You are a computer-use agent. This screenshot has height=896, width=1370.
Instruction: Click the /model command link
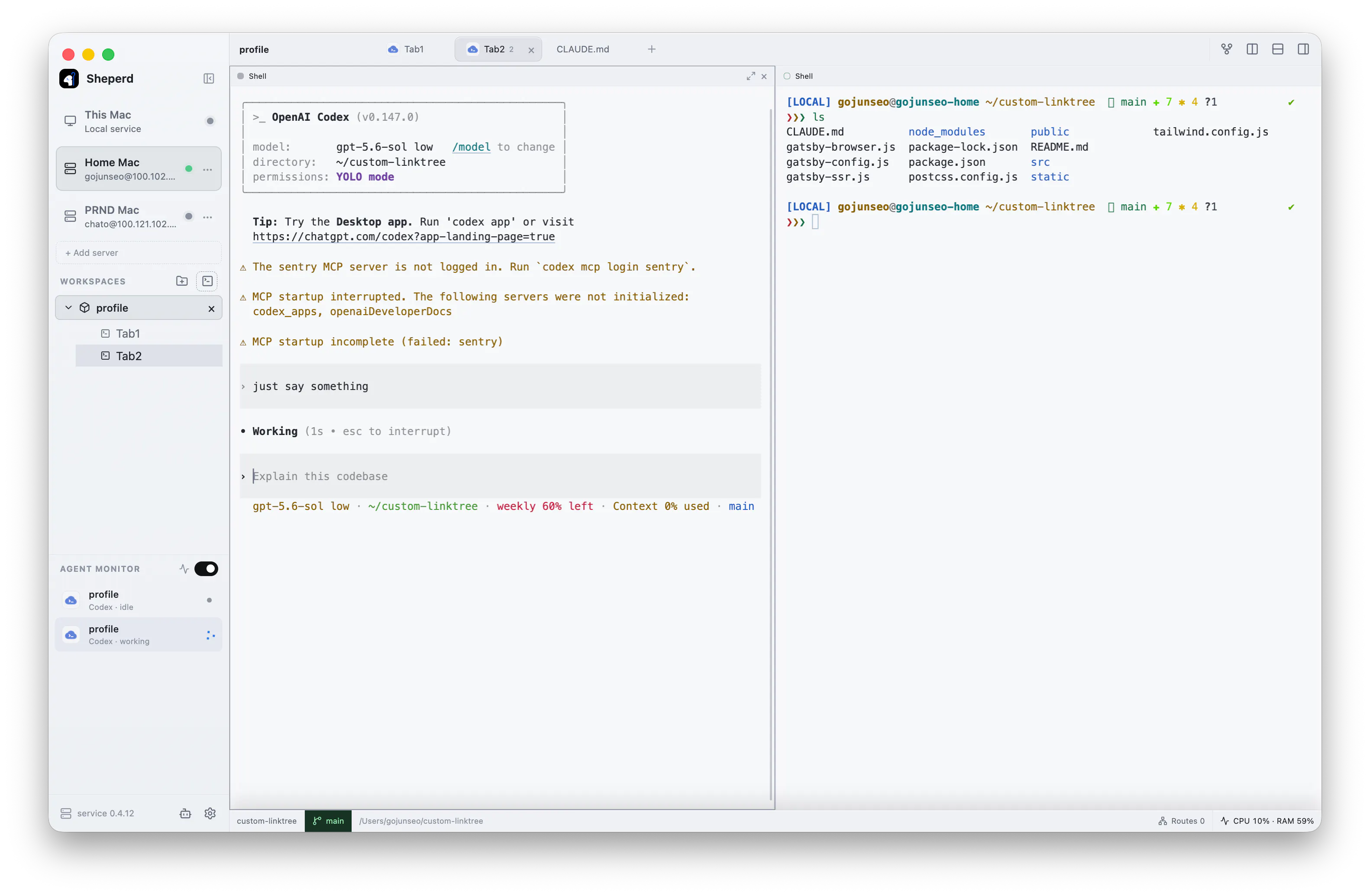click(471, 147)
